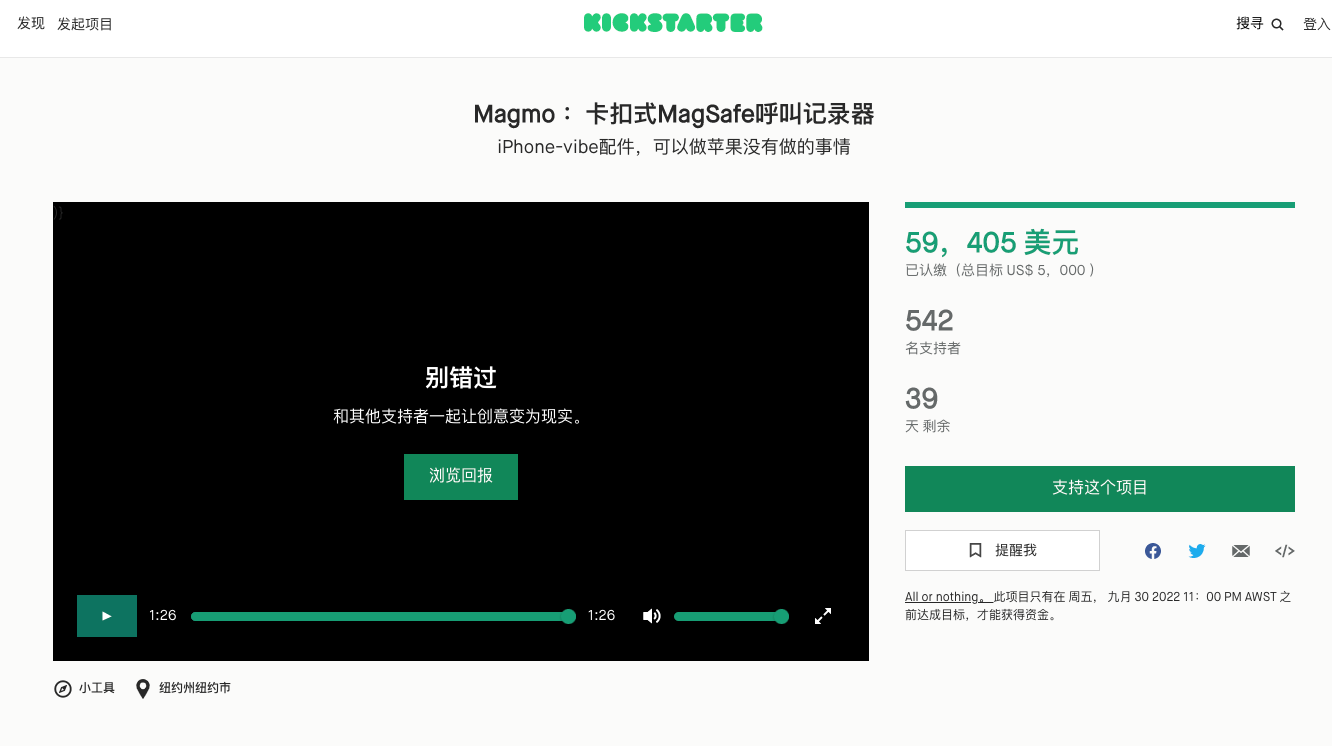Click the location pin for 纽约州纽约市
The height and width of the screenshot is (746, 1332).
(141, 688)
